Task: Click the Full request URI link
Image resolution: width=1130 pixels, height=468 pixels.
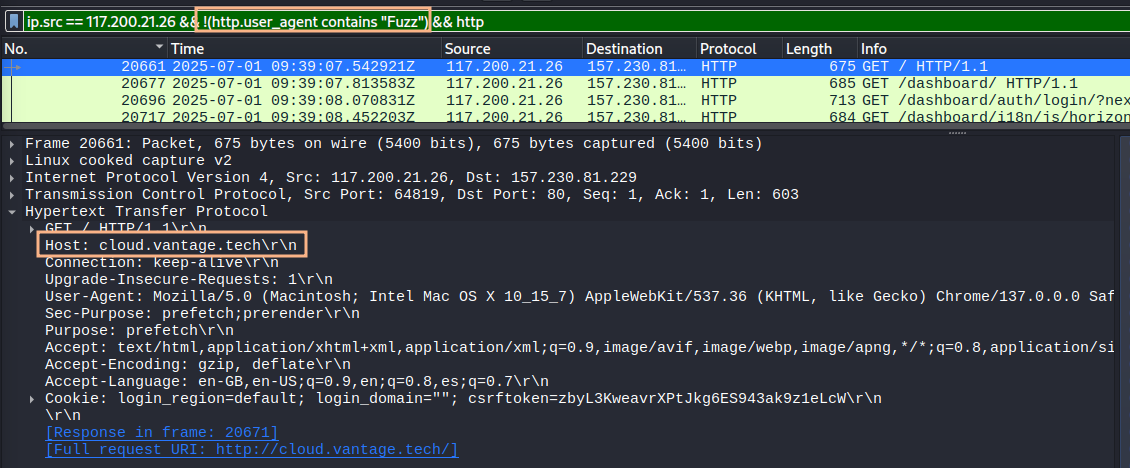Action: point(252,450)
